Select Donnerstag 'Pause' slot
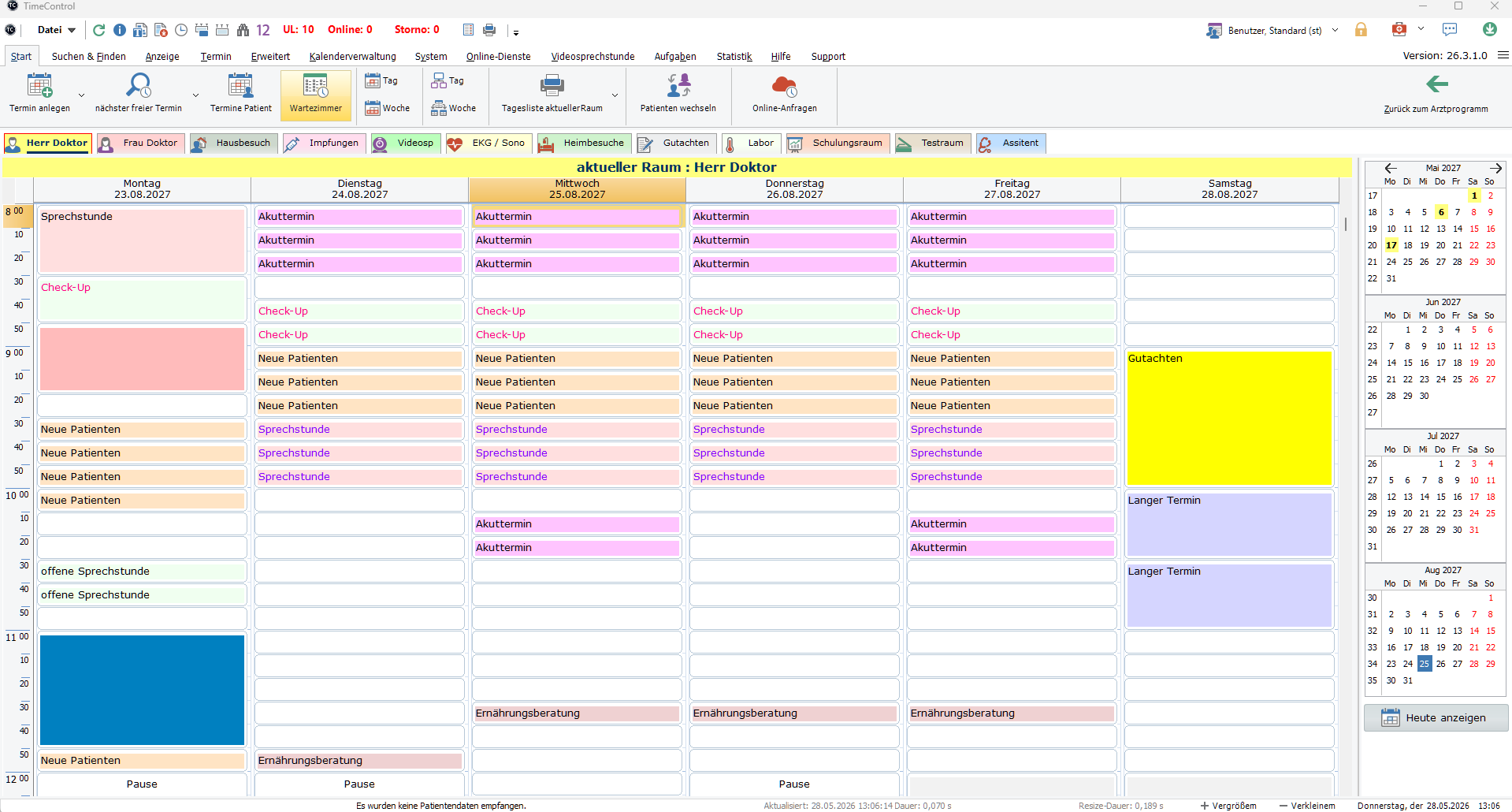Screen dimensions: 1512x812 click(794, 784)
